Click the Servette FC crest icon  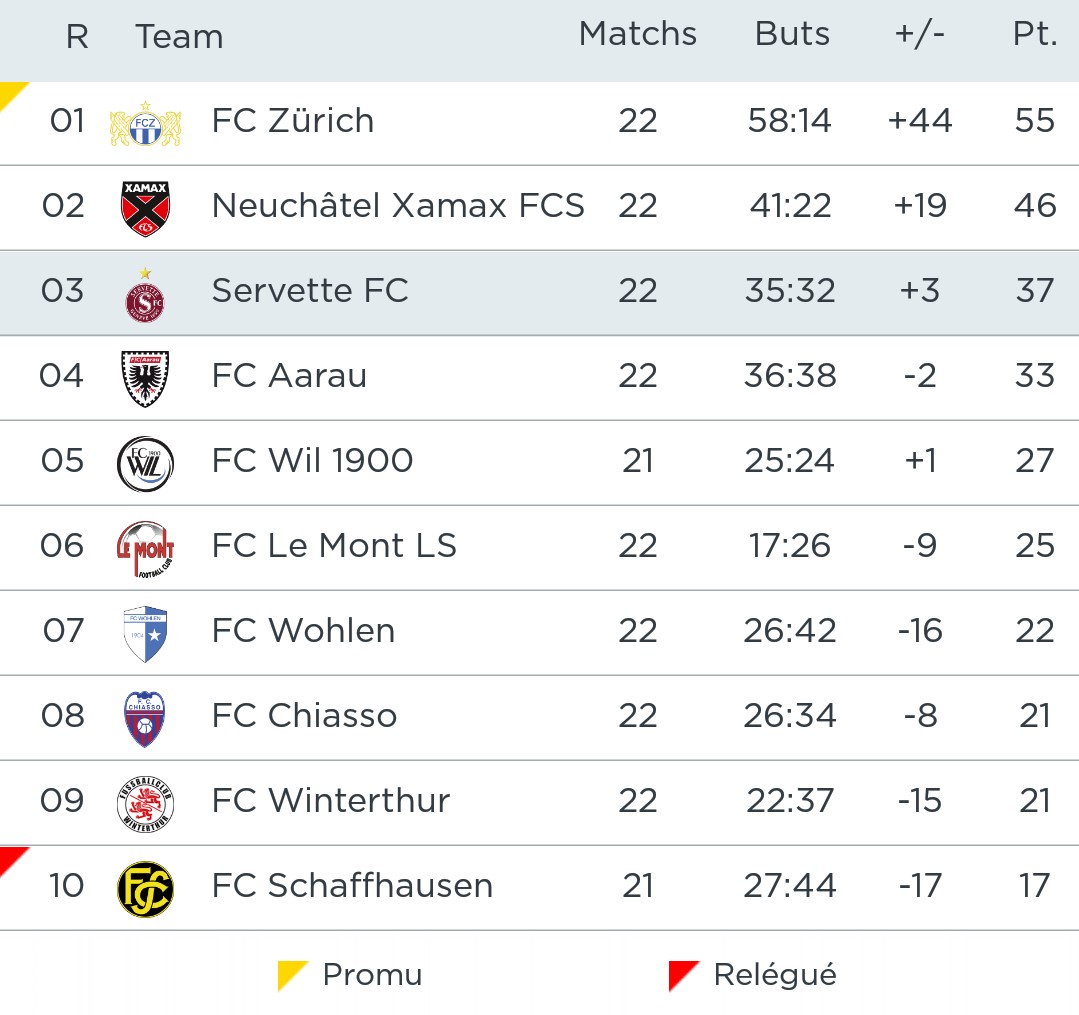click(145, 294)
